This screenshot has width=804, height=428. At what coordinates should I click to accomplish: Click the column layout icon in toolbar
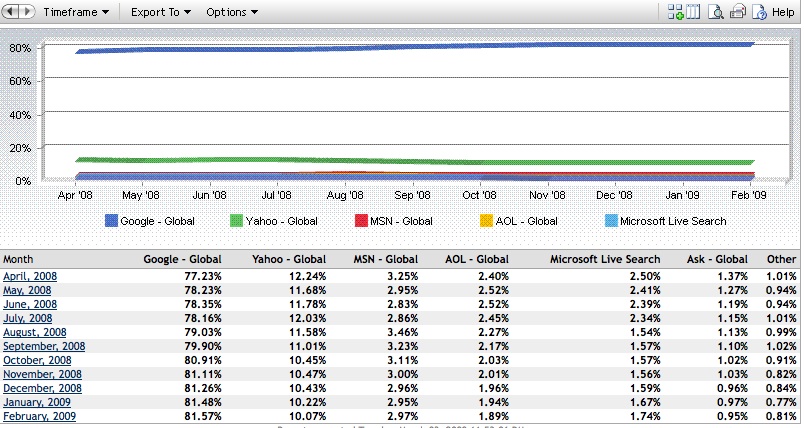click(x=693, y=12)
